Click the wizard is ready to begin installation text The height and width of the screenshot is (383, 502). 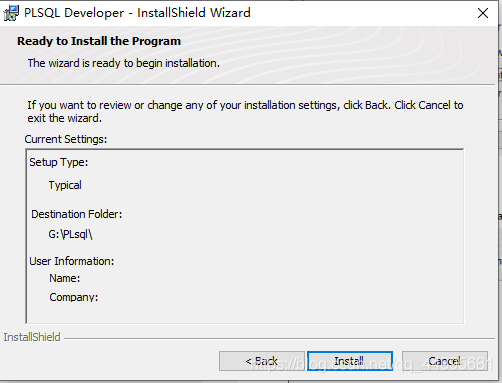click(124, 63)
